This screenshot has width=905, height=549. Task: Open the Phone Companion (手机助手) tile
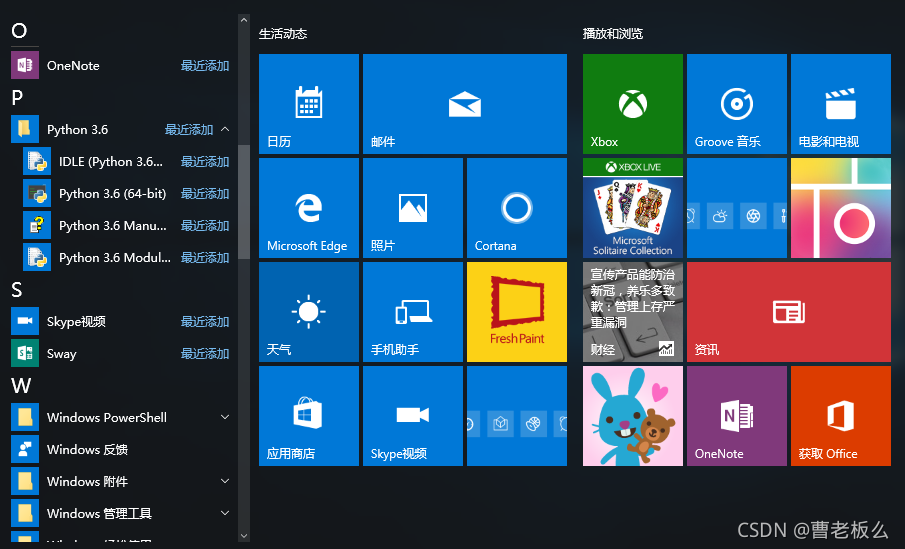coord(413,312)
